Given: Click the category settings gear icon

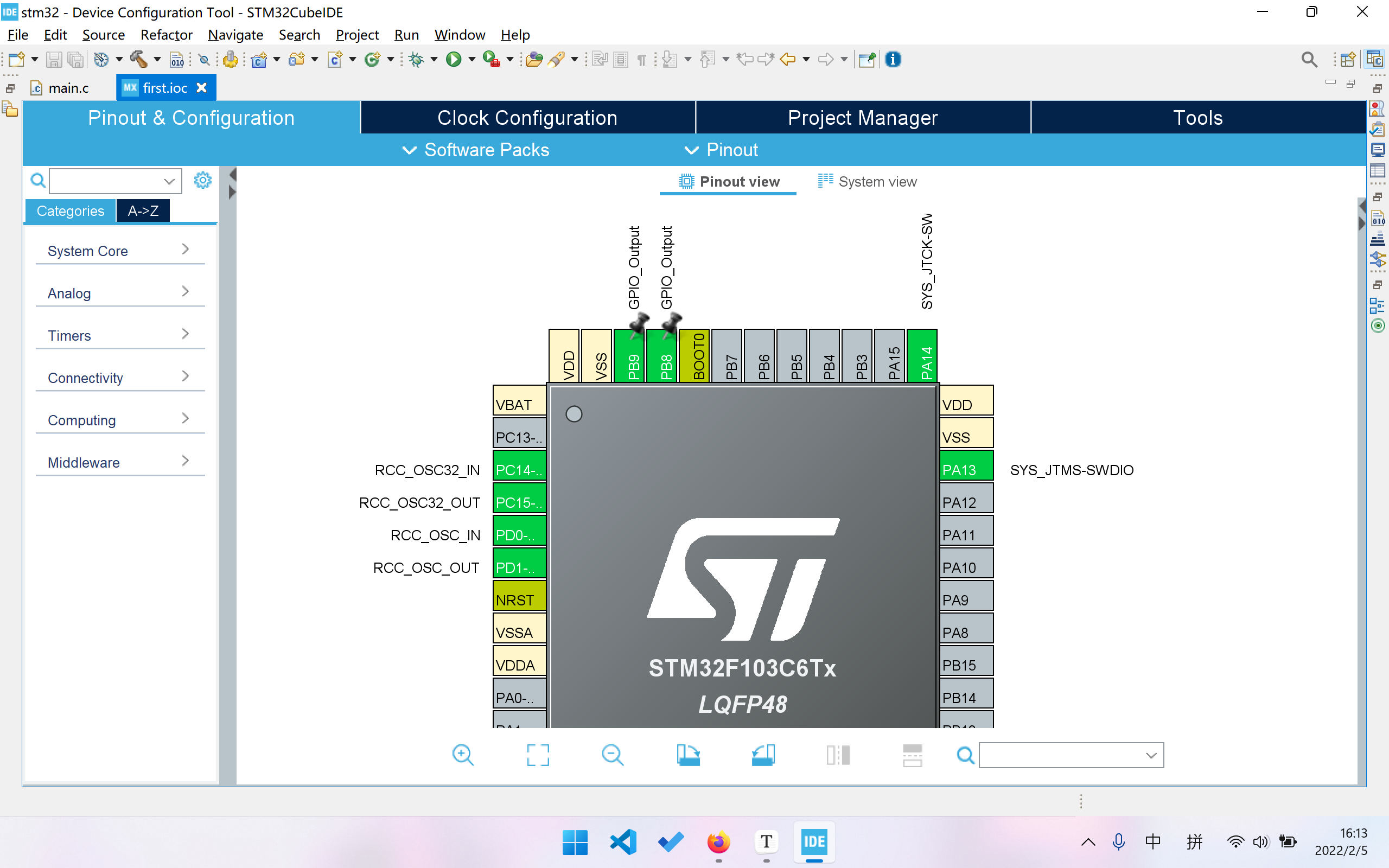Looking at the screenshot, I should coord(202,180).
